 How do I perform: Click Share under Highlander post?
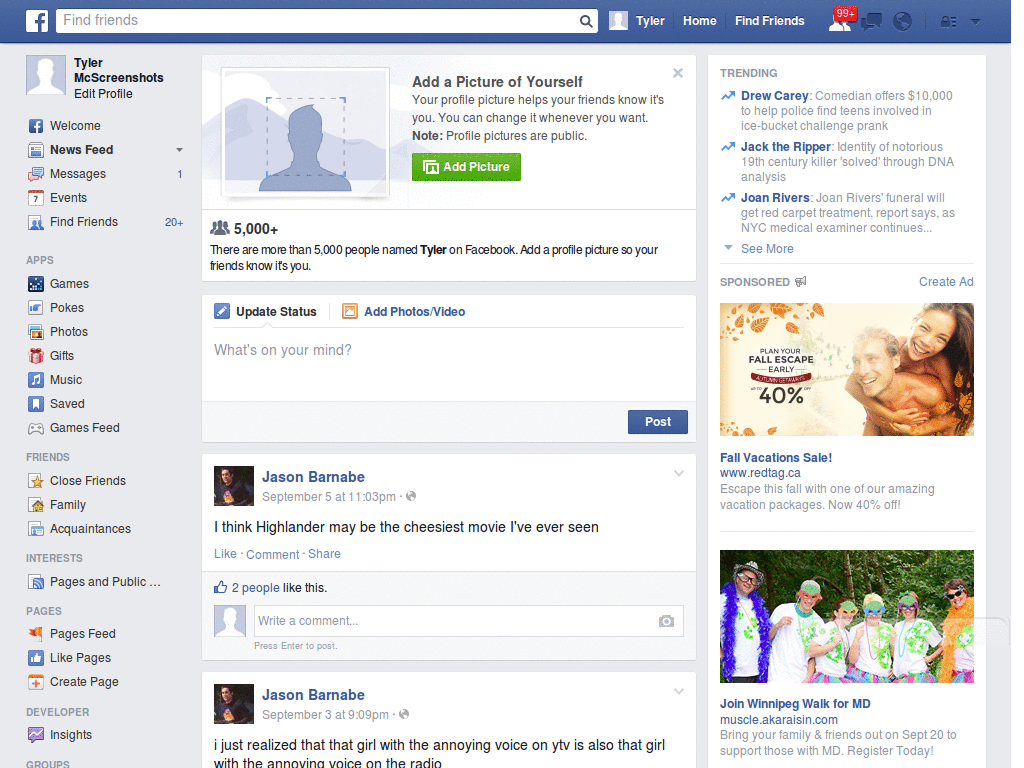pyautogui.click(x=324, y=554)
